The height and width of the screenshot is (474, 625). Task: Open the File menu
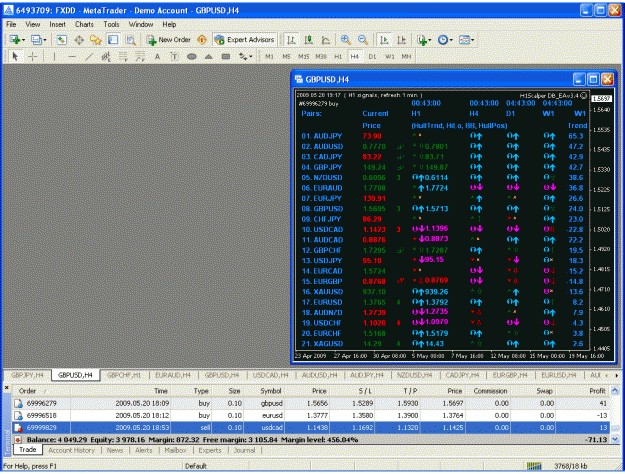11,24
